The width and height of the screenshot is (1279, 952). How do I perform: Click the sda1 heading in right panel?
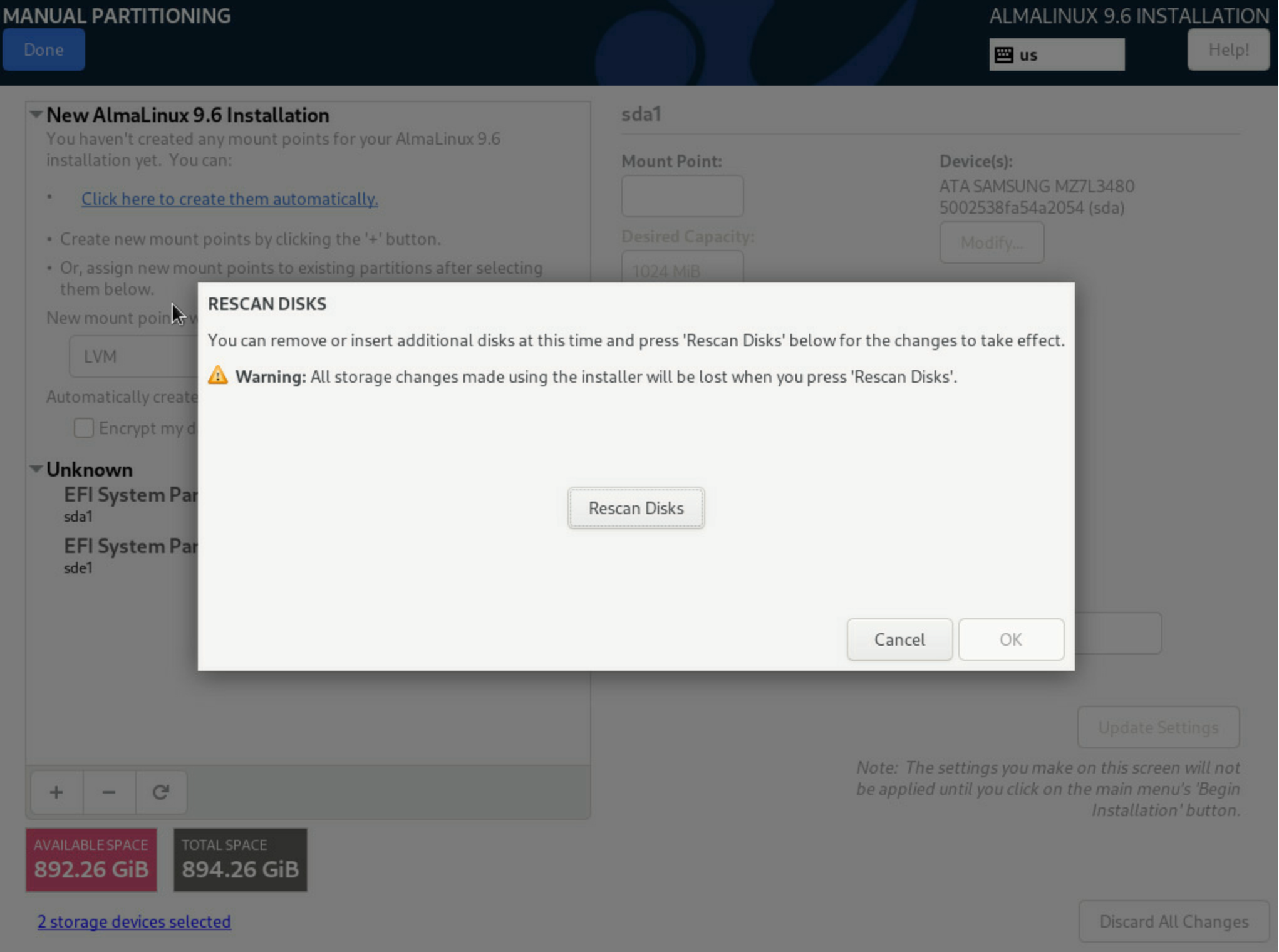641,114
